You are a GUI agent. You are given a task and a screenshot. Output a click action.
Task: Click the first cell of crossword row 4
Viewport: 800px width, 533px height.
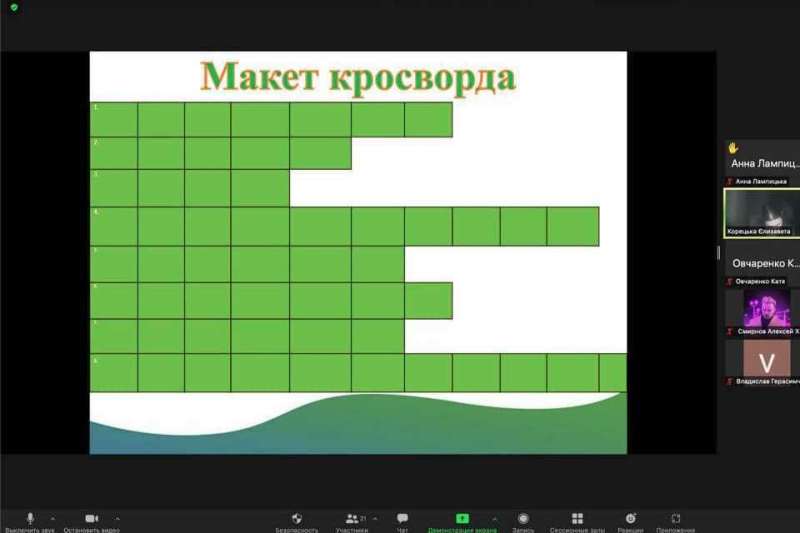click(x=114, y=226)
